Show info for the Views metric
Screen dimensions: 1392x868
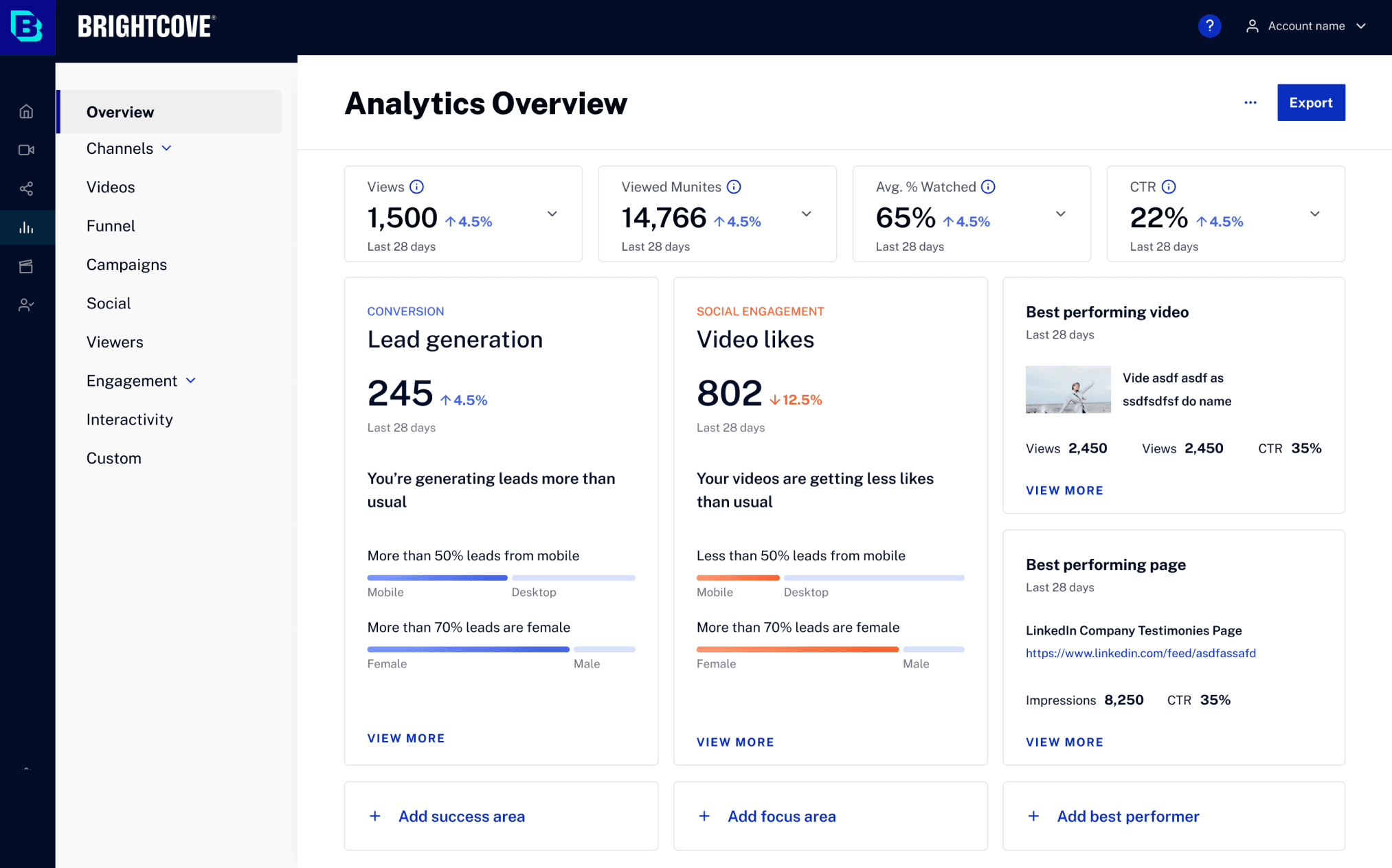click(x=417, y=187)
